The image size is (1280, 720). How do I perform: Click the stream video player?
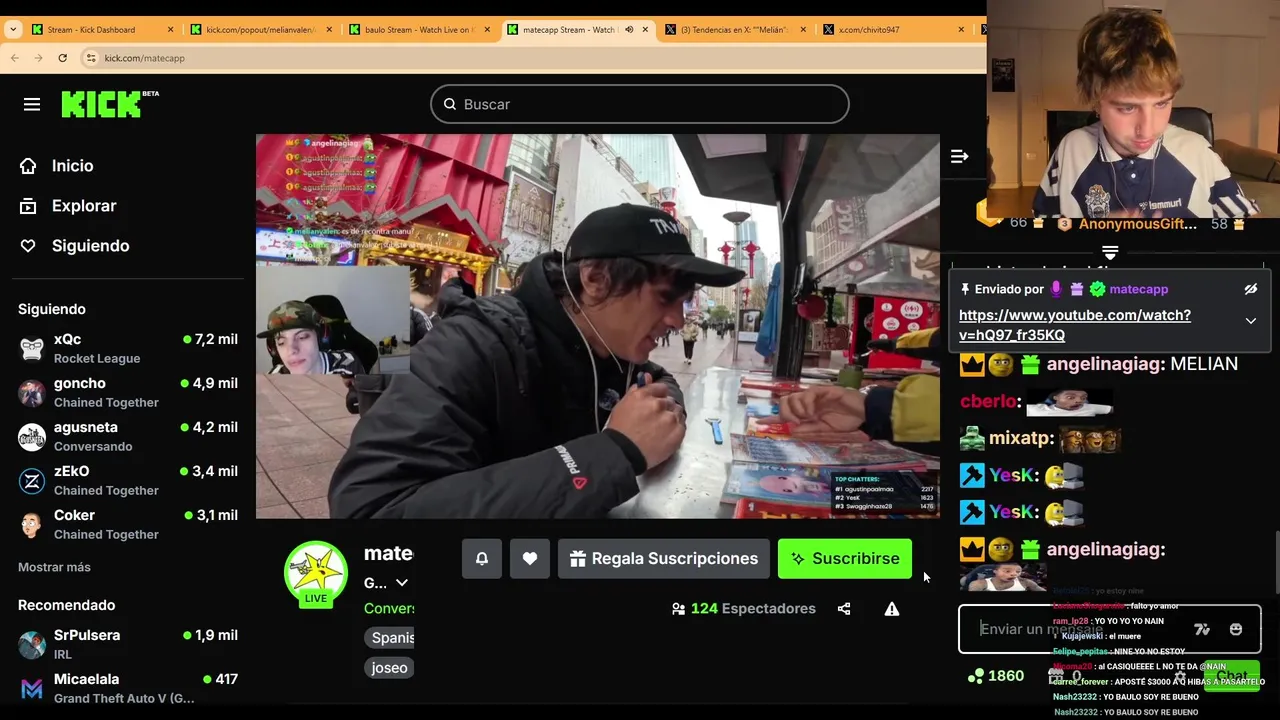tap(598, 326)
